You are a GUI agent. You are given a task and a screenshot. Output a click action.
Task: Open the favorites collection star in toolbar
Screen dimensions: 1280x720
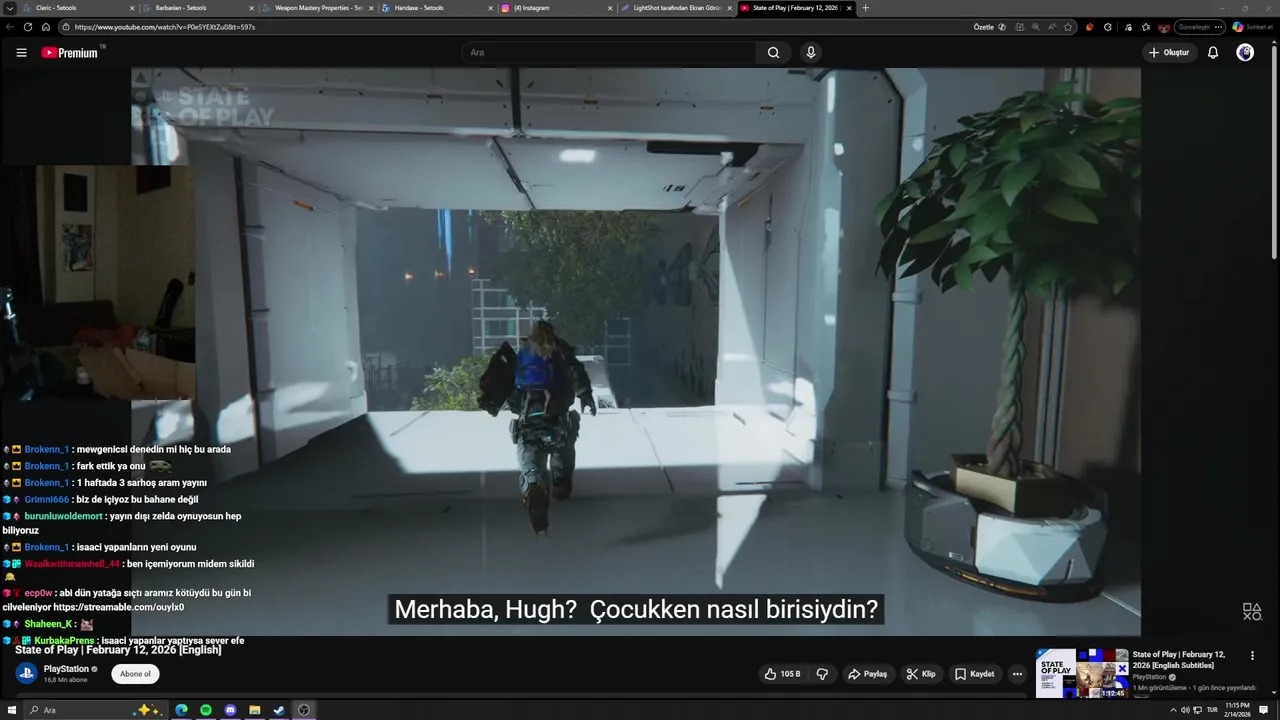point(1146,27)
